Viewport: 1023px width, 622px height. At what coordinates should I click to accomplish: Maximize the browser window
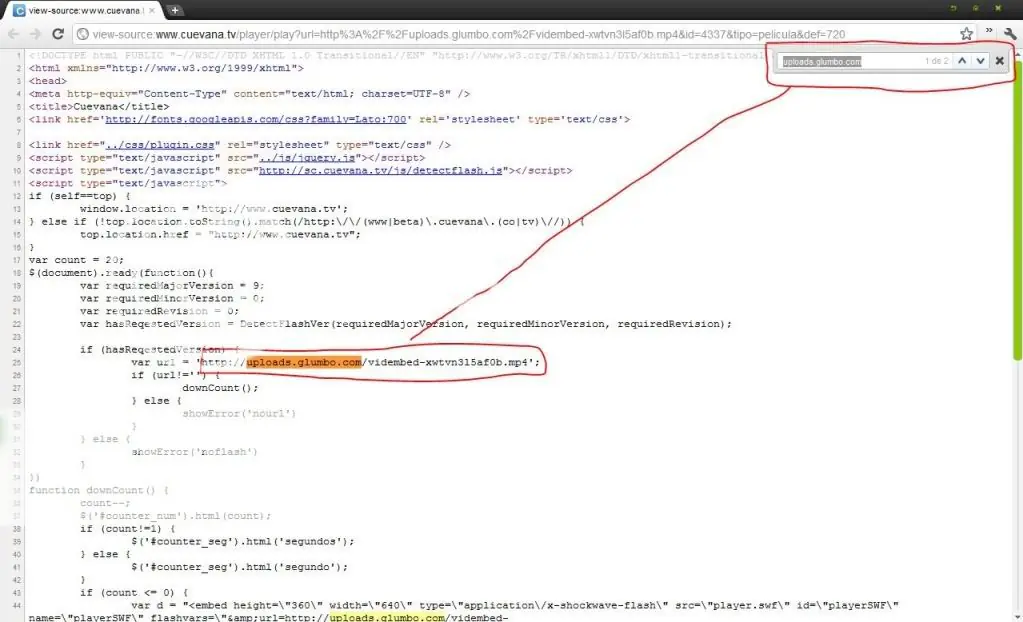(x=975, y=8)
